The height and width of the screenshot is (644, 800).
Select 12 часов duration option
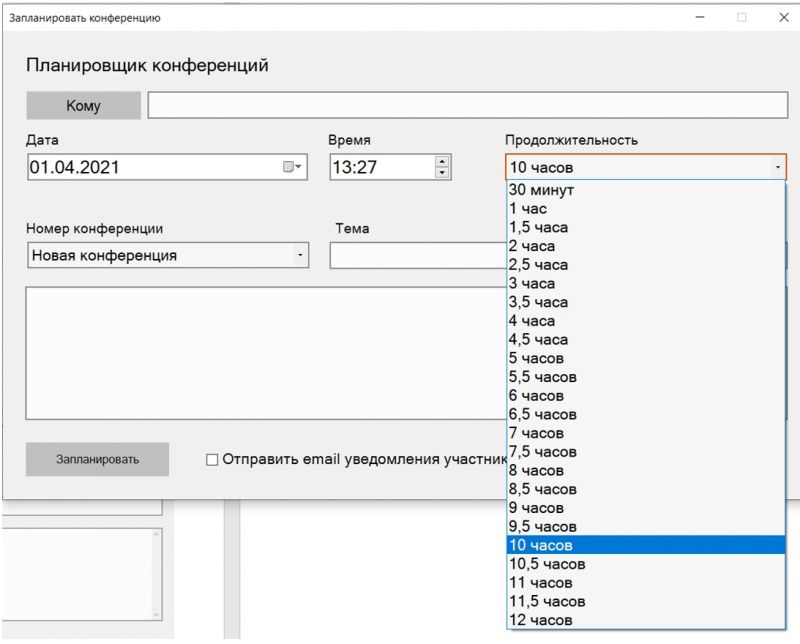[x=646, y=620]
